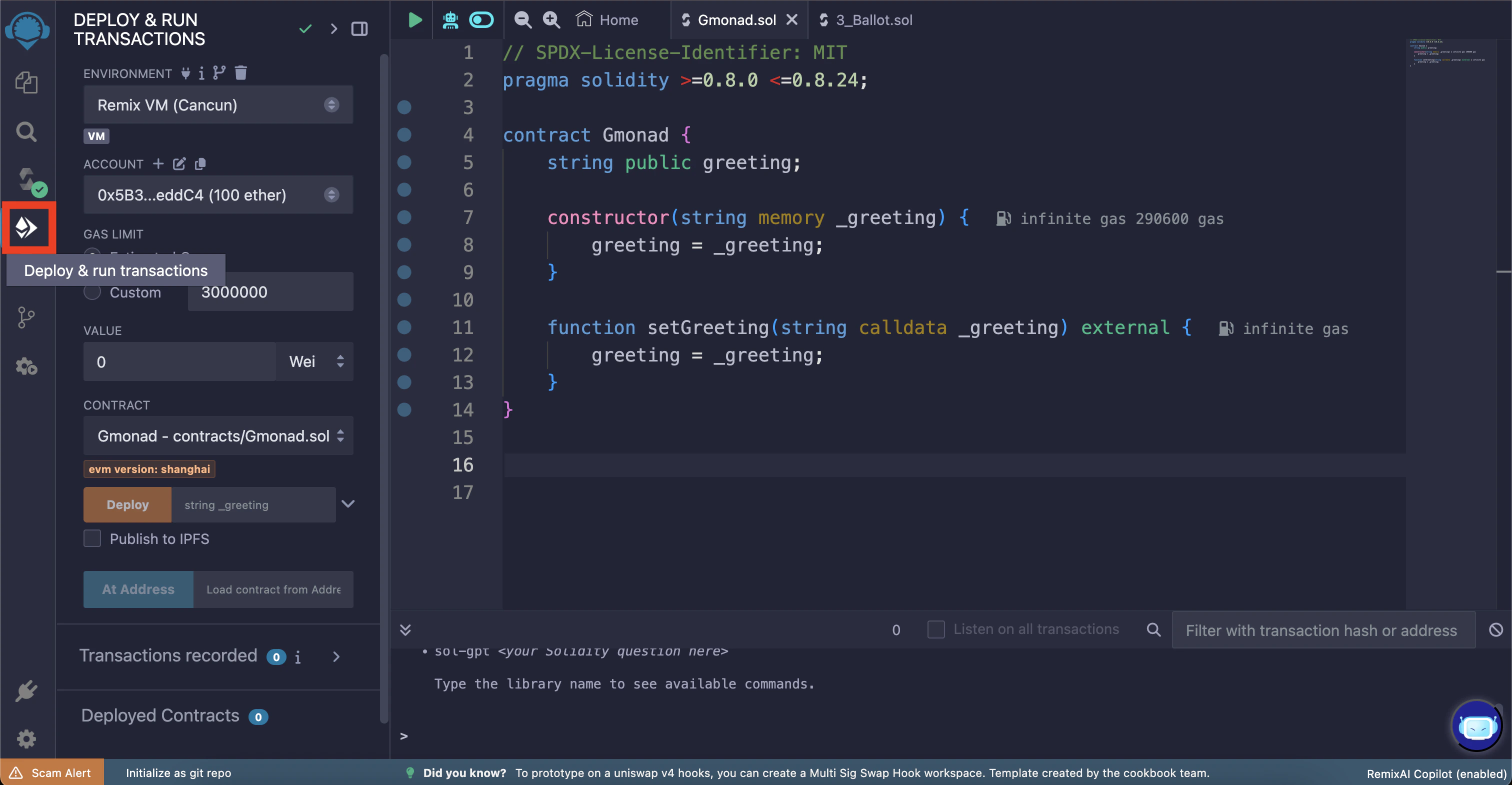This screenshot has width=1512, height=785.
Task: Check the Publish to IPFS checkbox
Action: (x=92, y=538)
